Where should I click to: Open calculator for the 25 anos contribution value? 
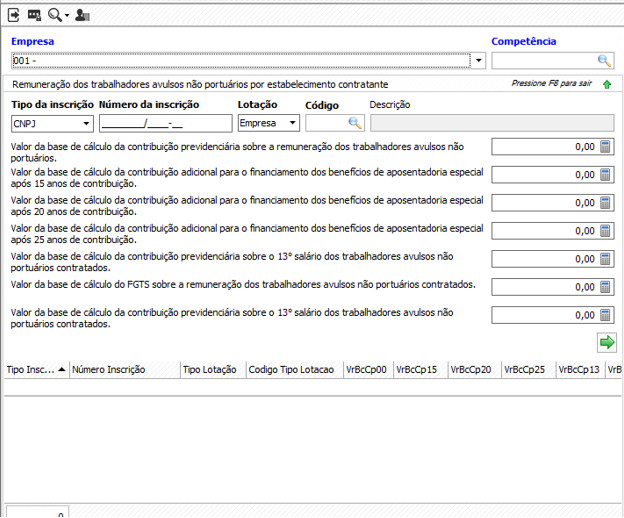click(x=605, y=231)
